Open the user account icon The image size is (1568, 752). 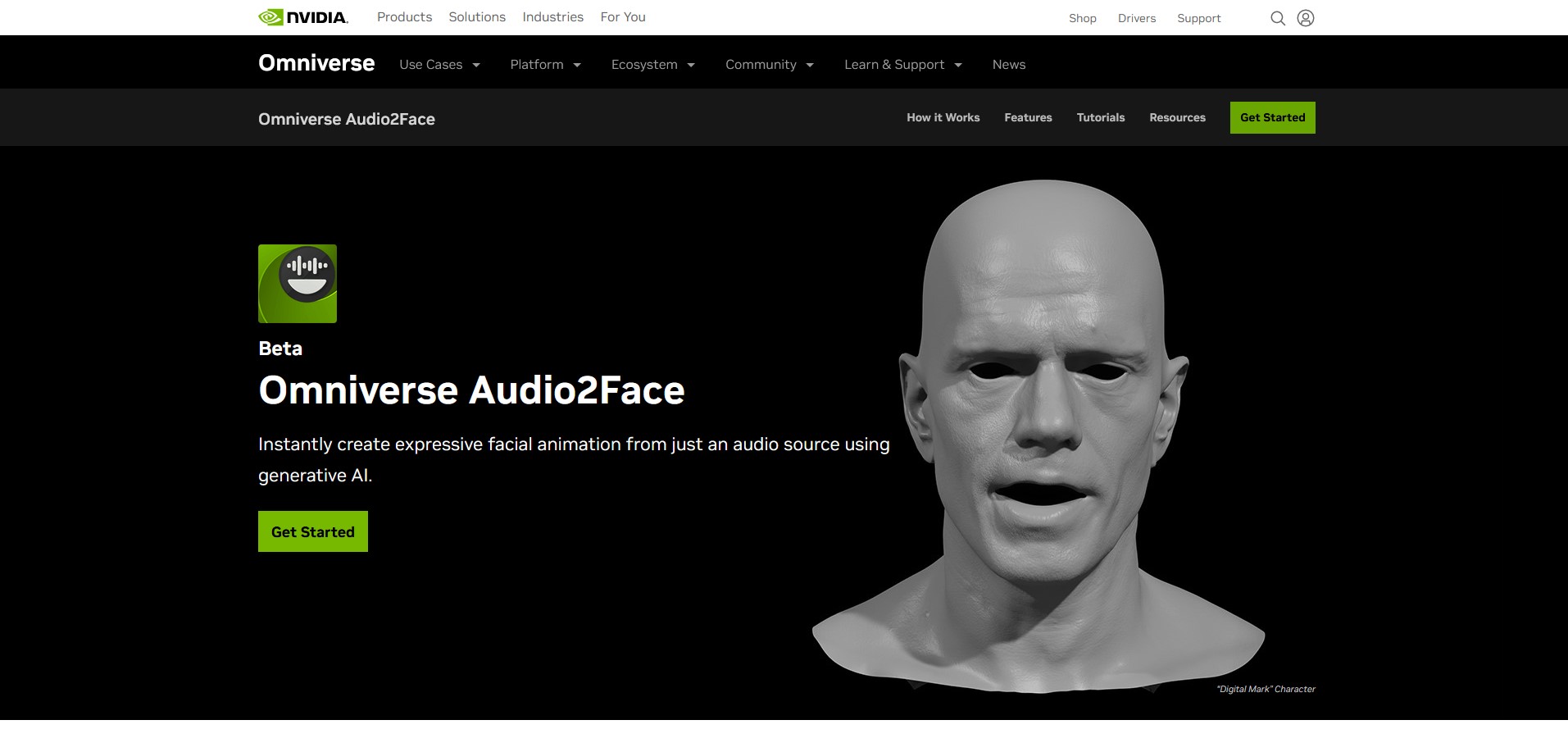tap(1306, 18)
